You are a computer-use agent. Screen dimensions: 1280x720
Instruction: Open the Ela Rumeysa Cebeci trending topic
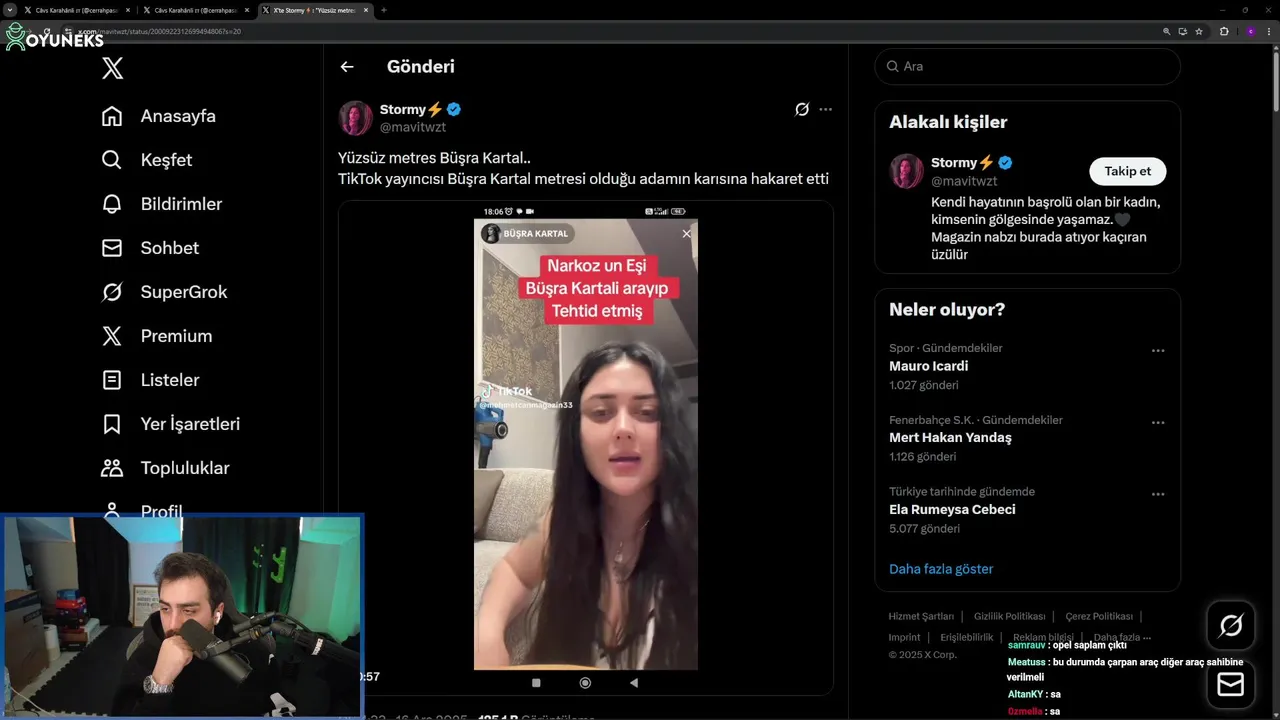point(952,509)
